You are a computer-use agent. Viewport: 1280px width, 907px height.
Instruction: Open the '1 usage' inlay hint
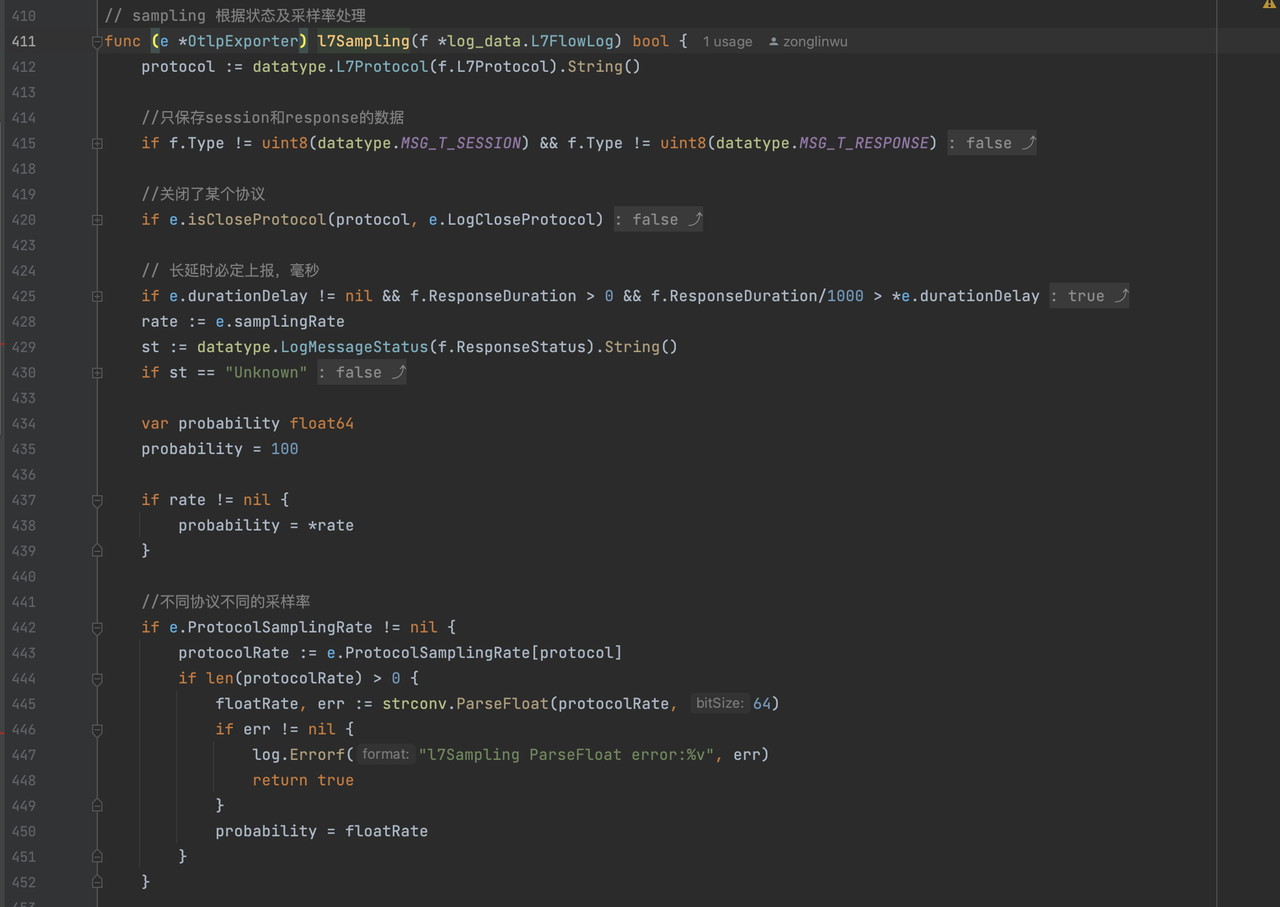pos(727,41)
